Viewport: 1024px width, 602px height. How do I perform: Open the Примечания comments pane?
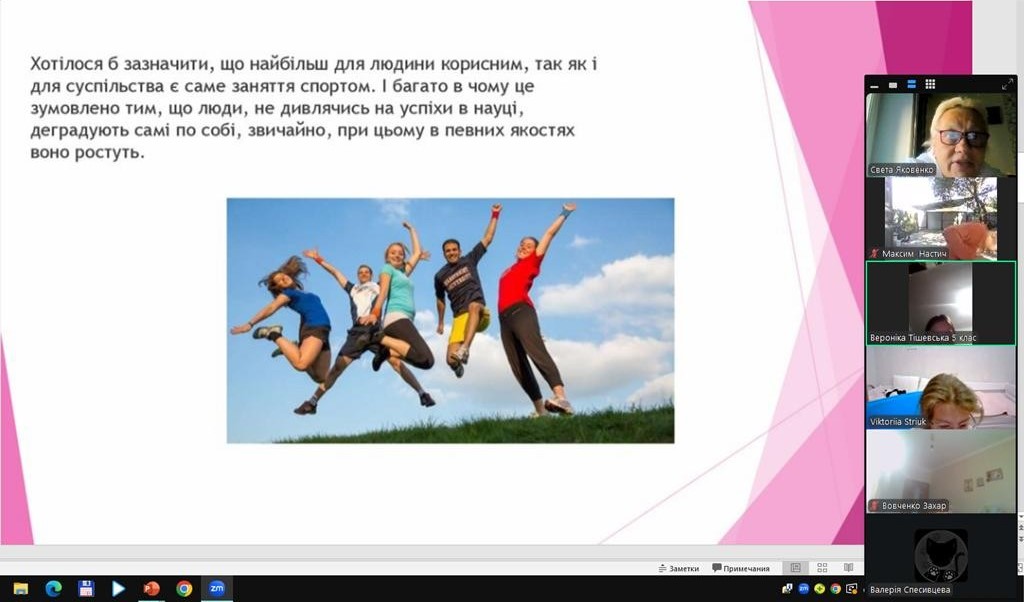pos(741,568)
